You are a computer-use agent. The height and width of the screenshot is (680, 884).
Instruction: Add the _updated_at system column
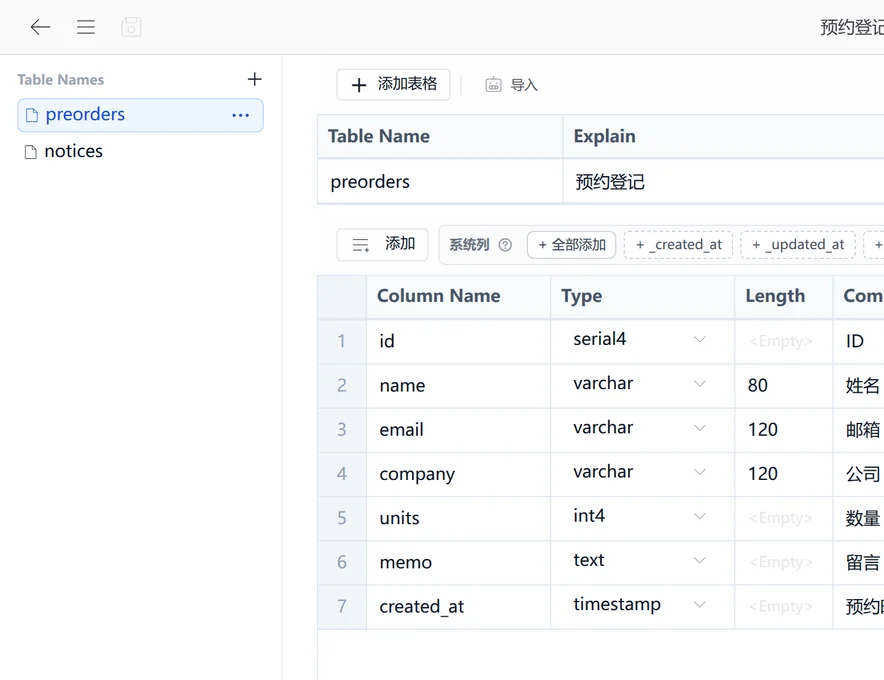pos(798,245)
